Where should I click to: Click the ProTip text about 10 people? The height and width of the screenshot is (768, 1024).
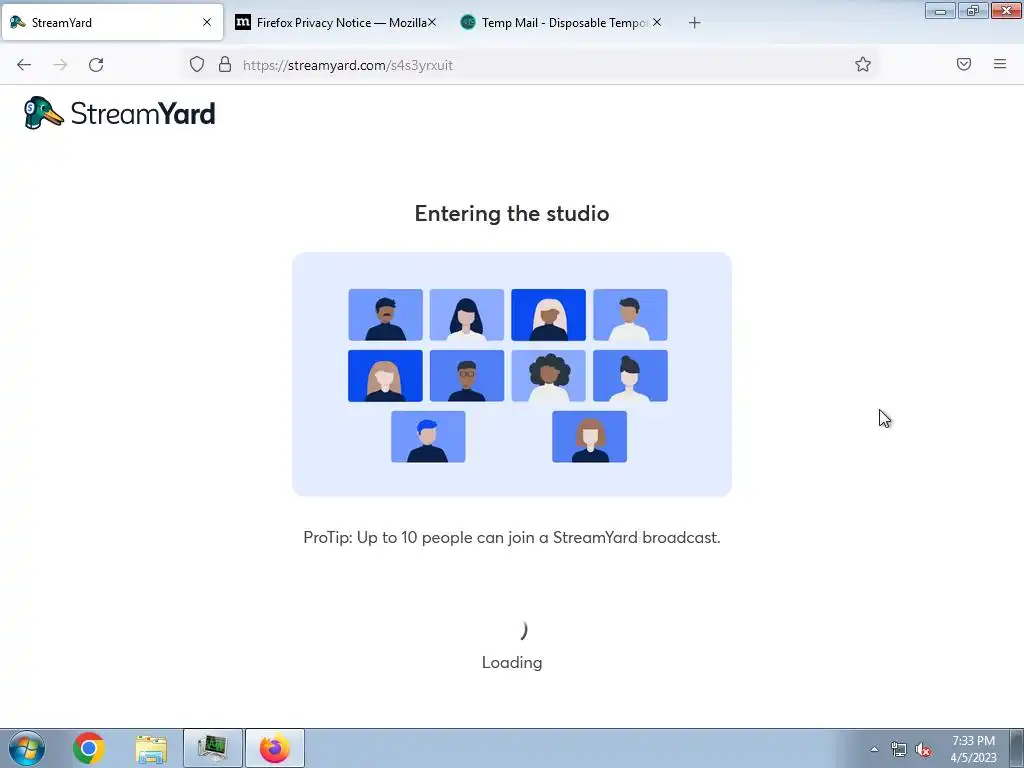click(x=512, y=537)
